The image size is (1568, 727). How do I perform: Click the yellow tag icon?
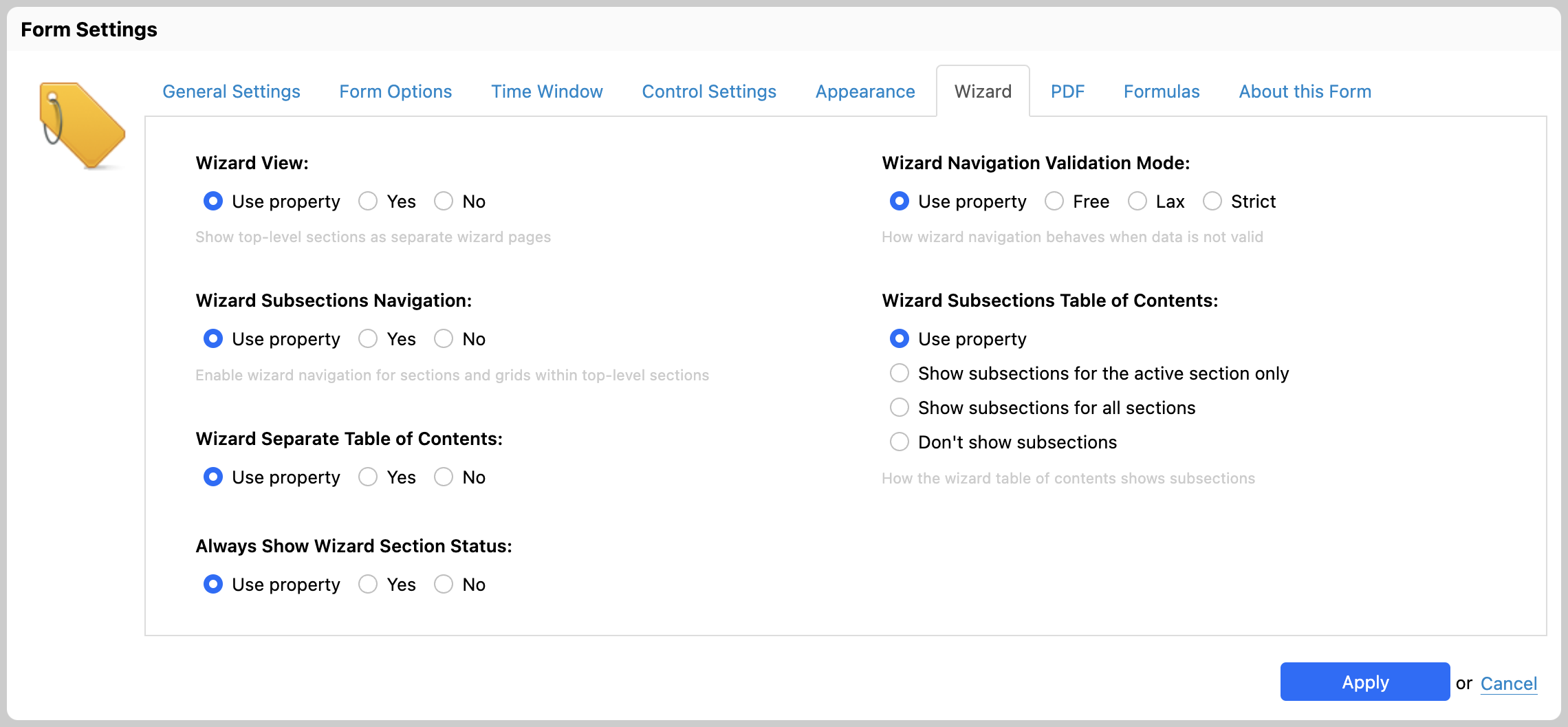coord(83,124)
